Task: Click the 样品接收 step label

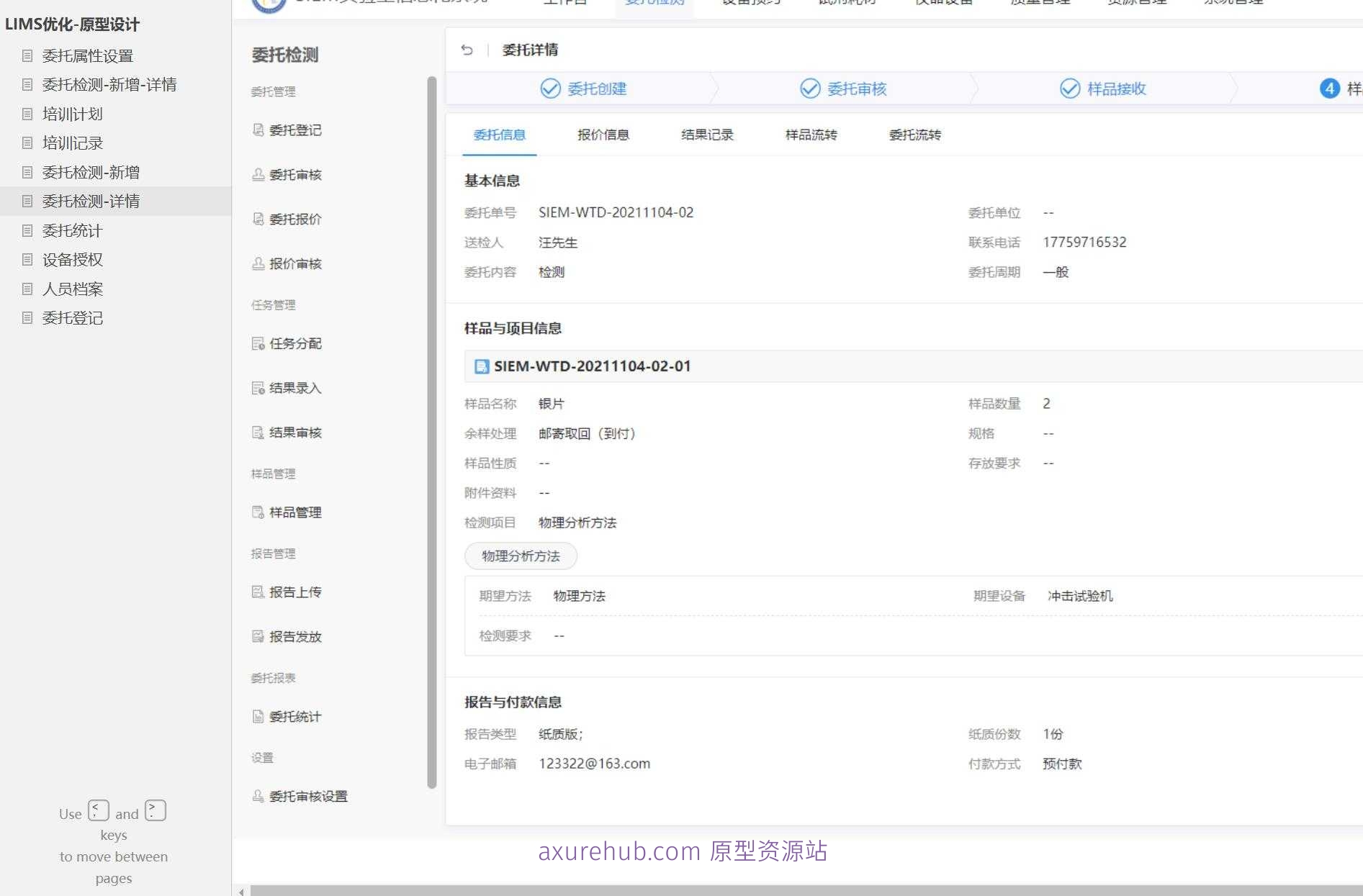Action: pyautogui.click(x=1116, y=89)
